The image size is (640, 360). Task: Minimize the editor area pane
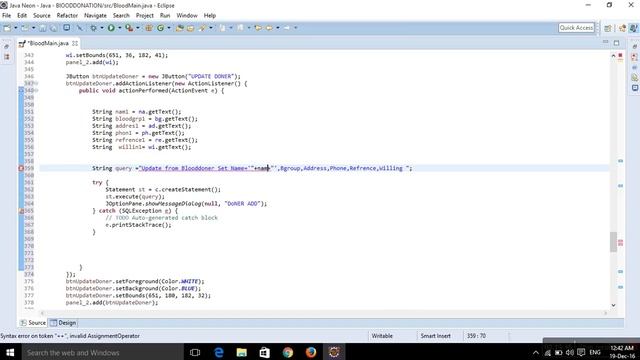click(x=605, y=42)
